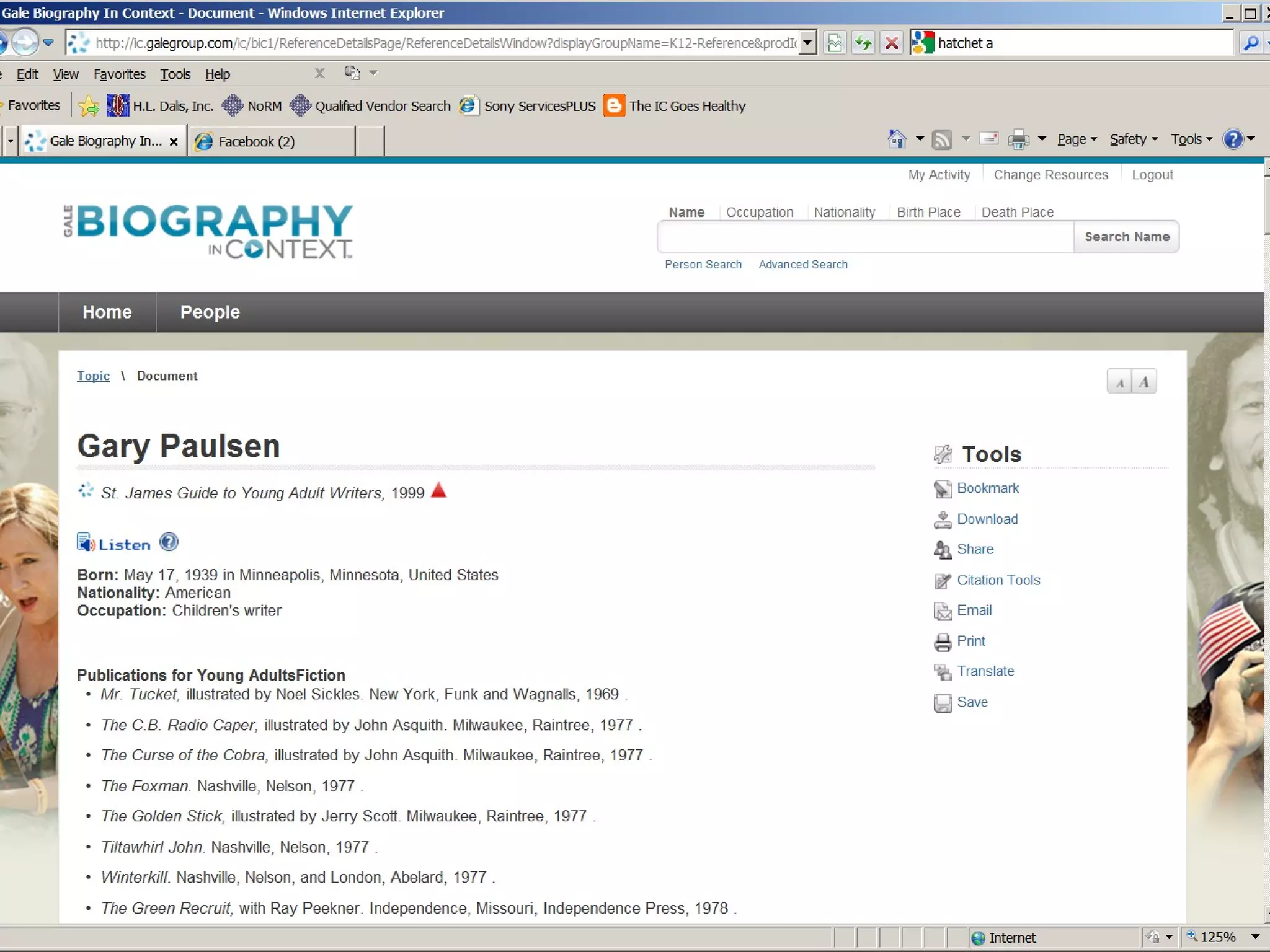Click the help question mark beside Listen
This screenshot has height=952, width=1270.
click(x=169, y=542)
